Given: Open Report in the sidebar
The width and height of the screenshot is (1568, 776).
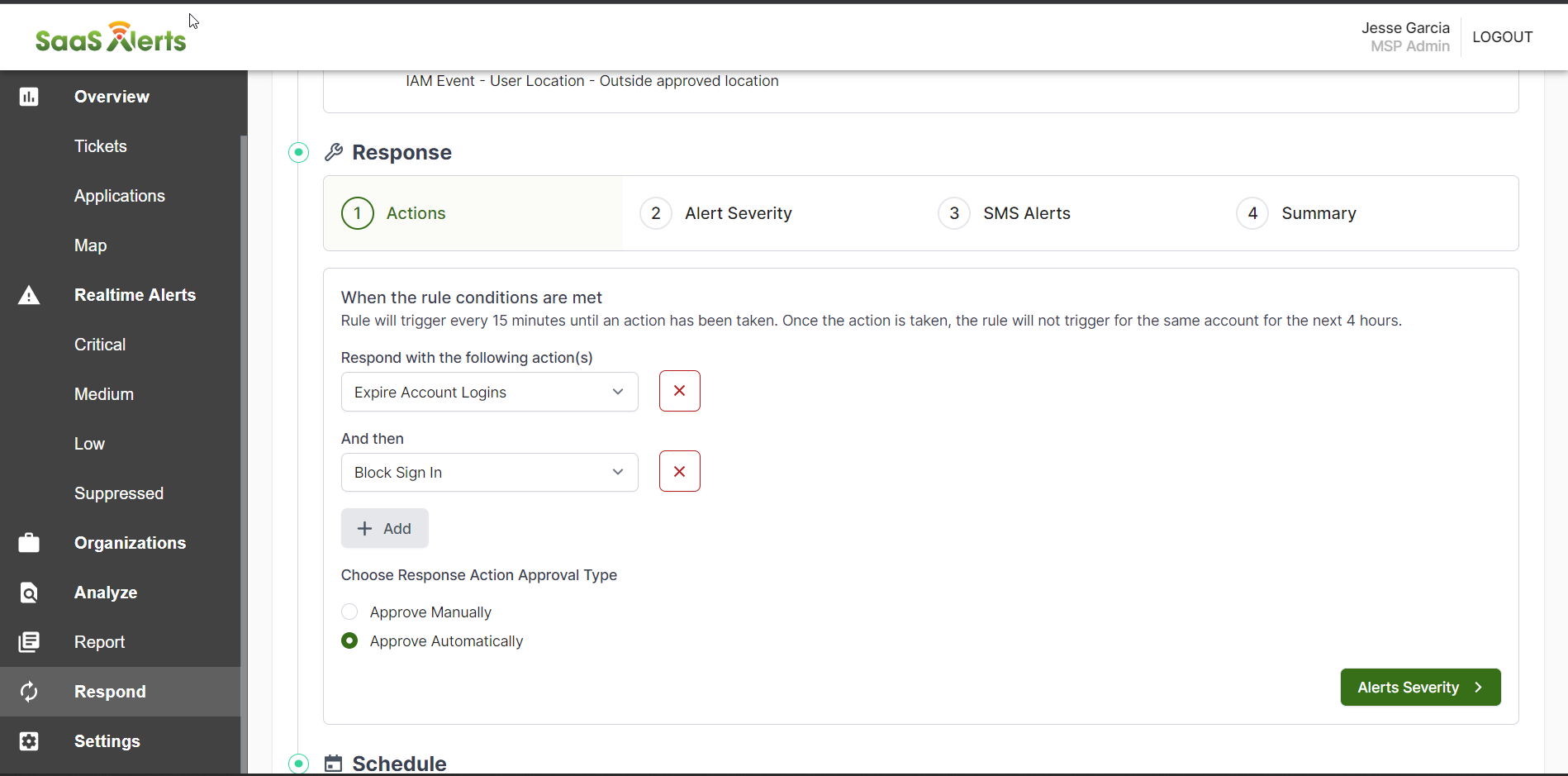Looking at the screenshot, I should pos(99,642).
